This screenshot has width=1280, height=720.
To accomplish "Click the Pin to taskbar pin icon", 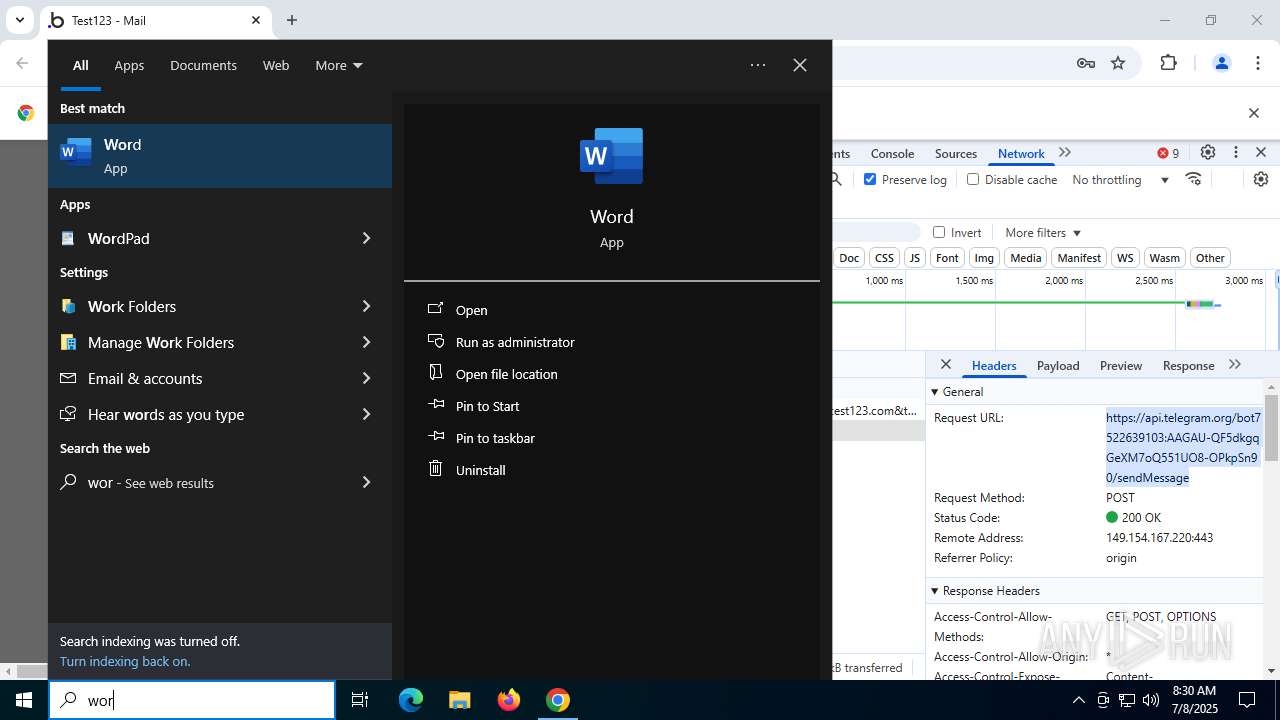I will pyautogui.click(x=435, y=437).
